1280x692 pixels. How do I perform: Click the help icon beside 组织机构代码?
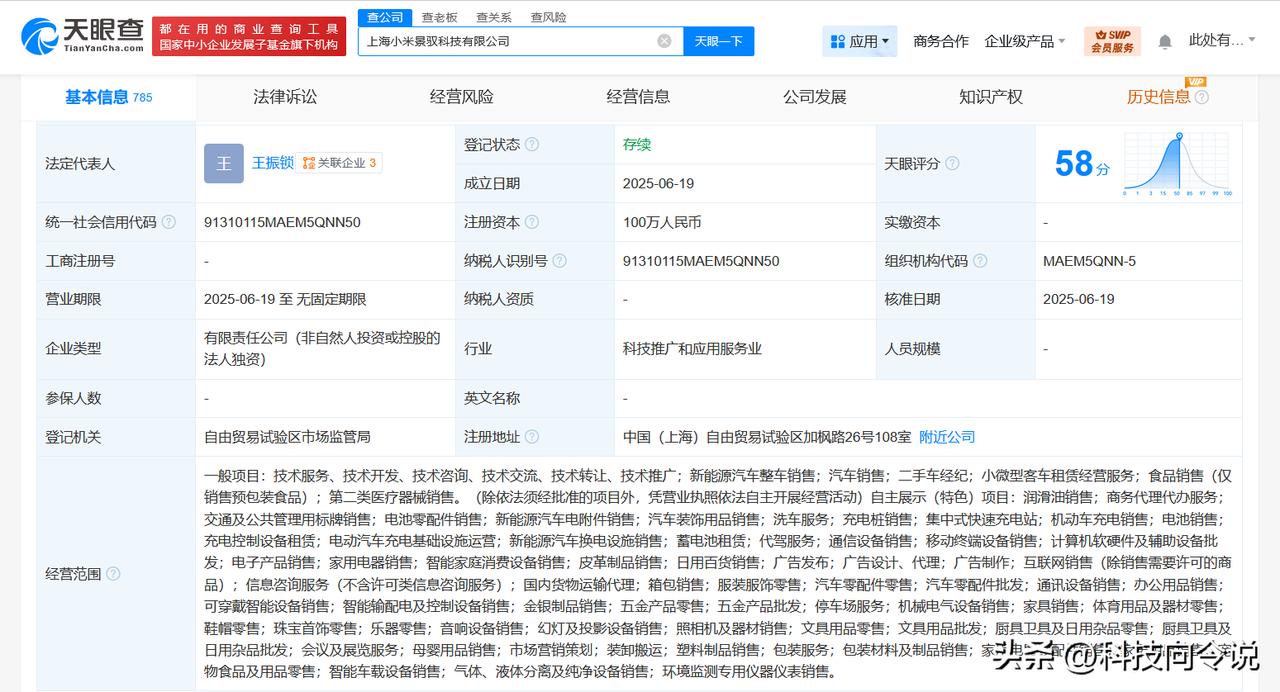[980, 261]
